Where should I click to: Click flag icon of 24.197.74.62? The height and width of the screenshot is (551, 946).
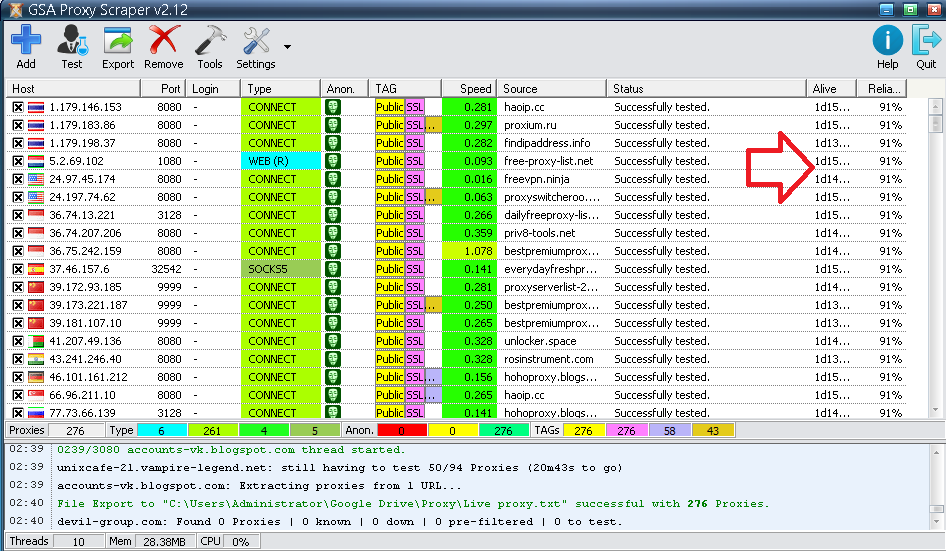(x=36, y=197)
